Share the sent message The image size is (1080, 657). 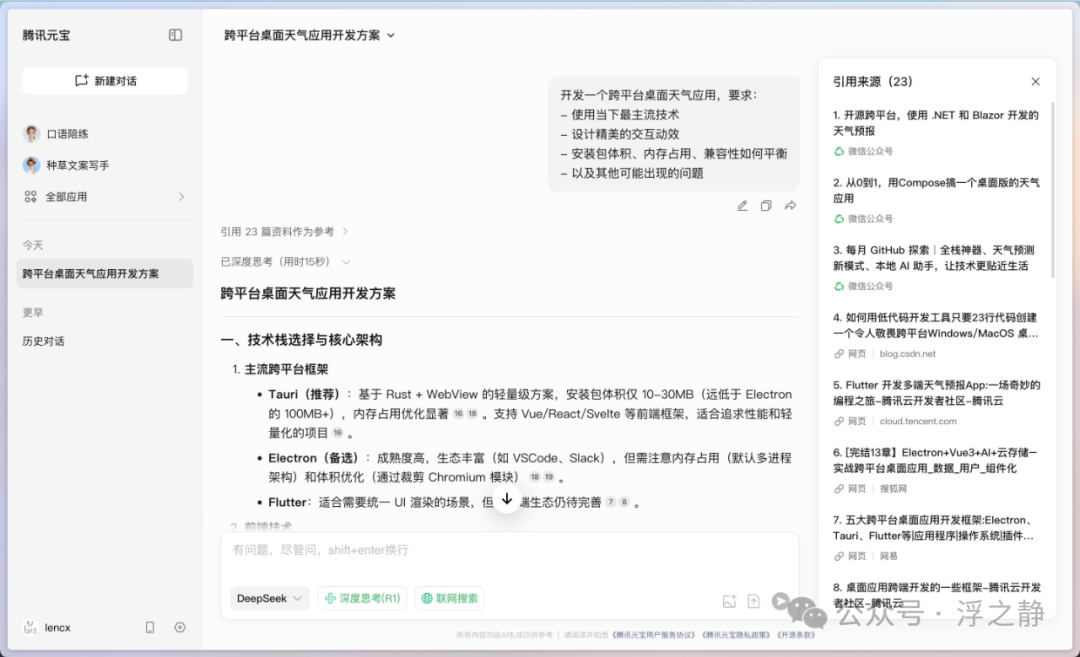tap(791, 205)
